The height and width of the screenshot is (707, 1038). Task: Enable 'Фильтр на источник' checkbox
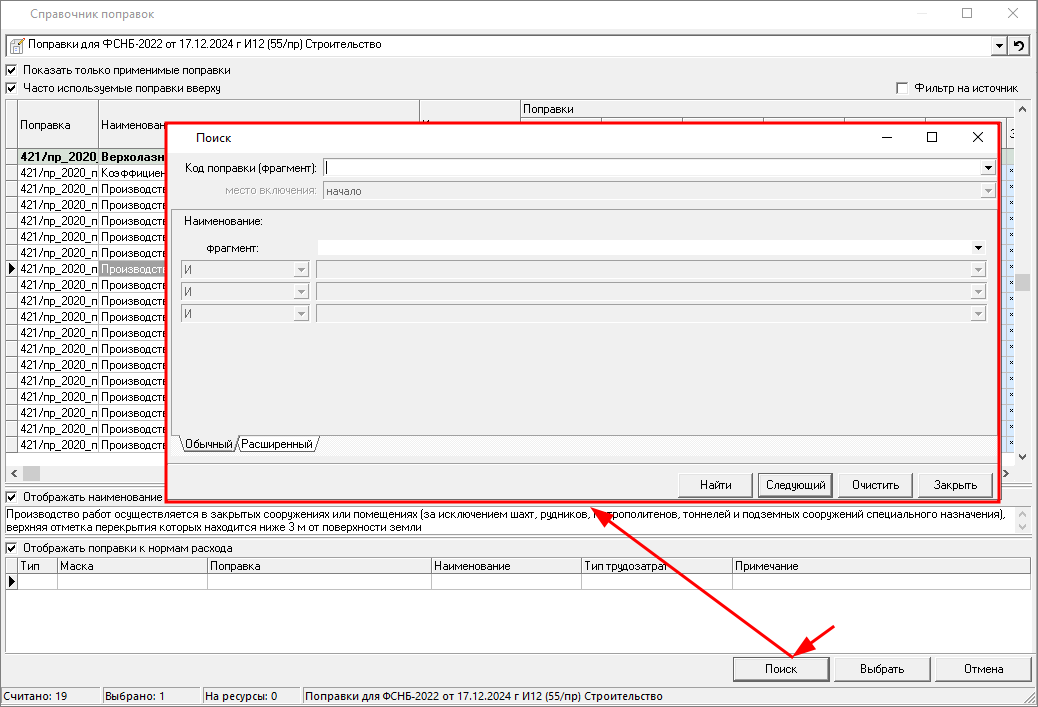pyautogui.click(x=903, y=88)
